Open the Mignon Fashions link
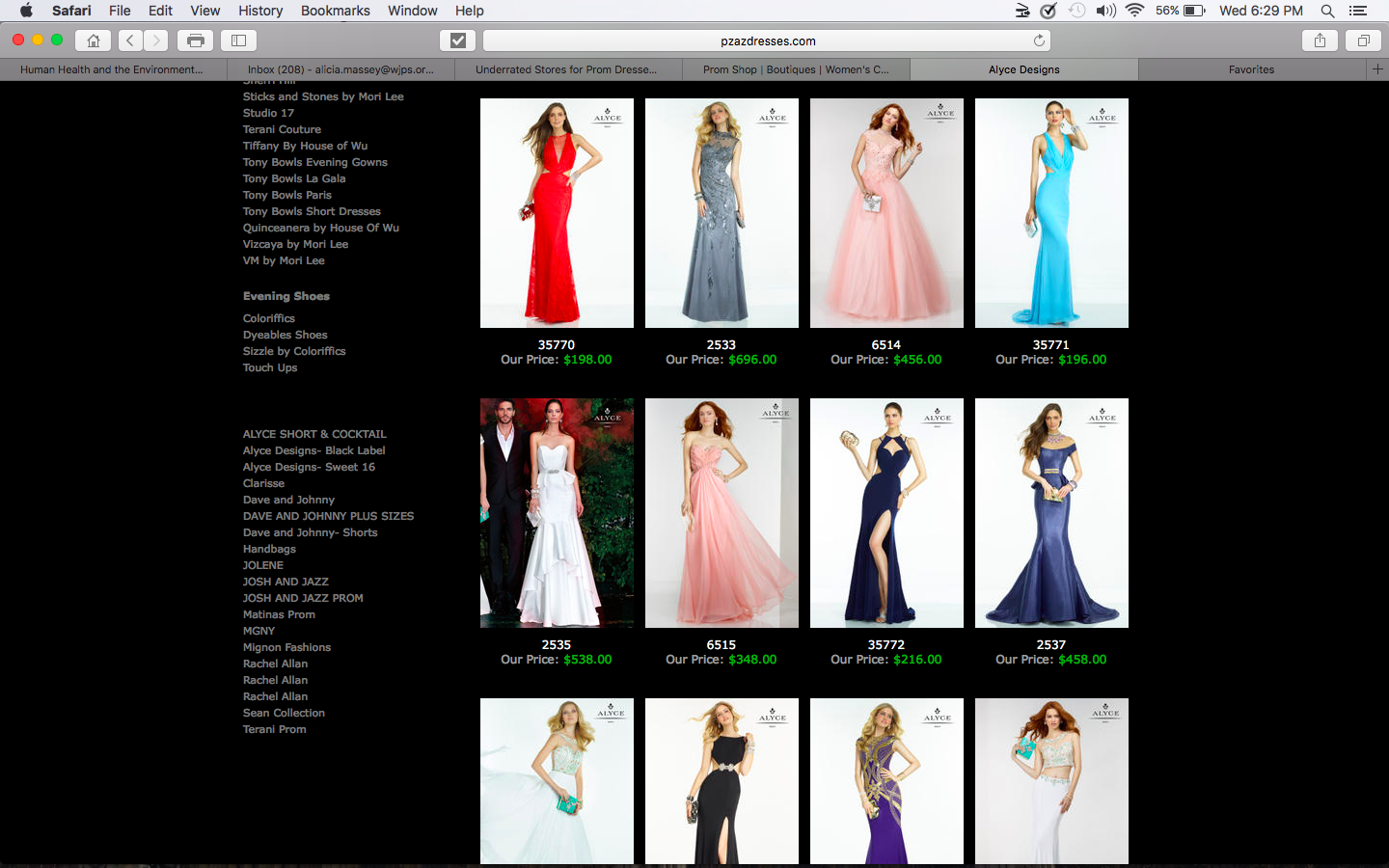This screenshot has width=1389, height=868. pos(286,647)
